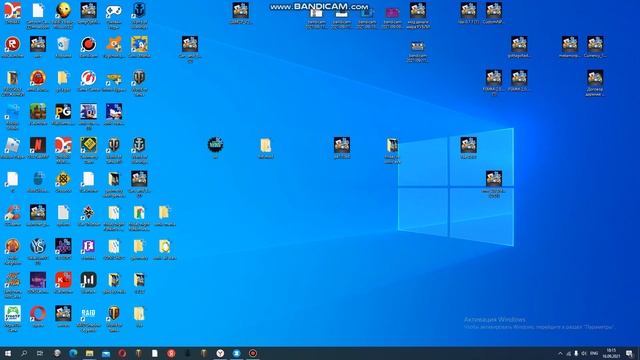Open the red Yandex icon in taskbar

pyautogui.click(x=171, y=353)
